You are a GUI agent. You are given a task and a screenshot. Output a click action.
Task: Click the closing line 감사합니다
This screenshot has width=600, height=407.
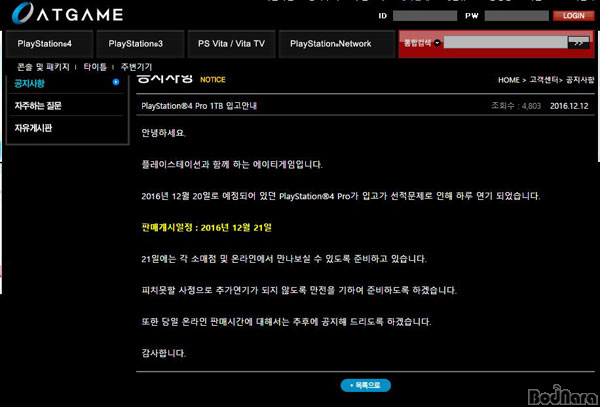[163, 353]
